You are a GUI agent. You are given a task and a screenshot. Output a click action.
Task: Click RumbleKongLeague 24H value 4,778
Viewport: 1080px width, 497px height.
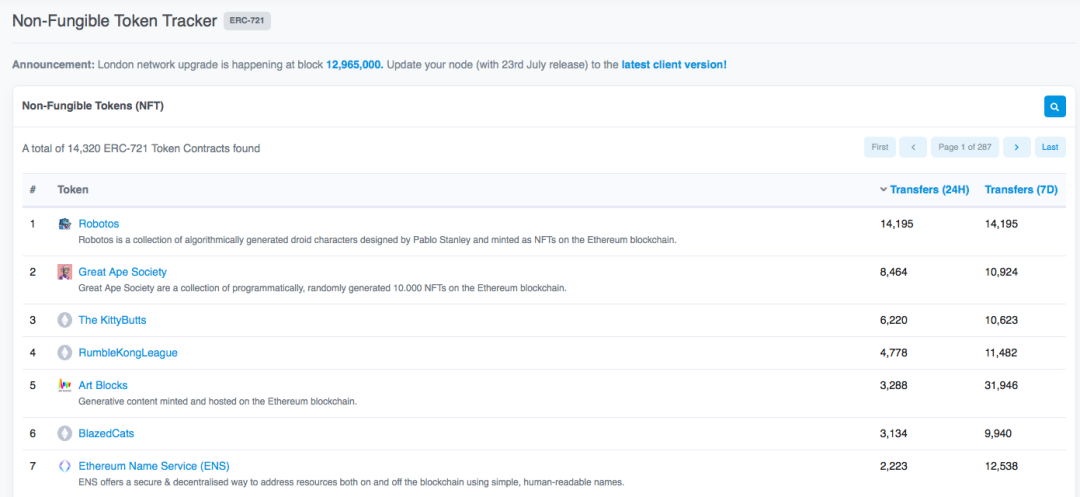tap(894, 352)
